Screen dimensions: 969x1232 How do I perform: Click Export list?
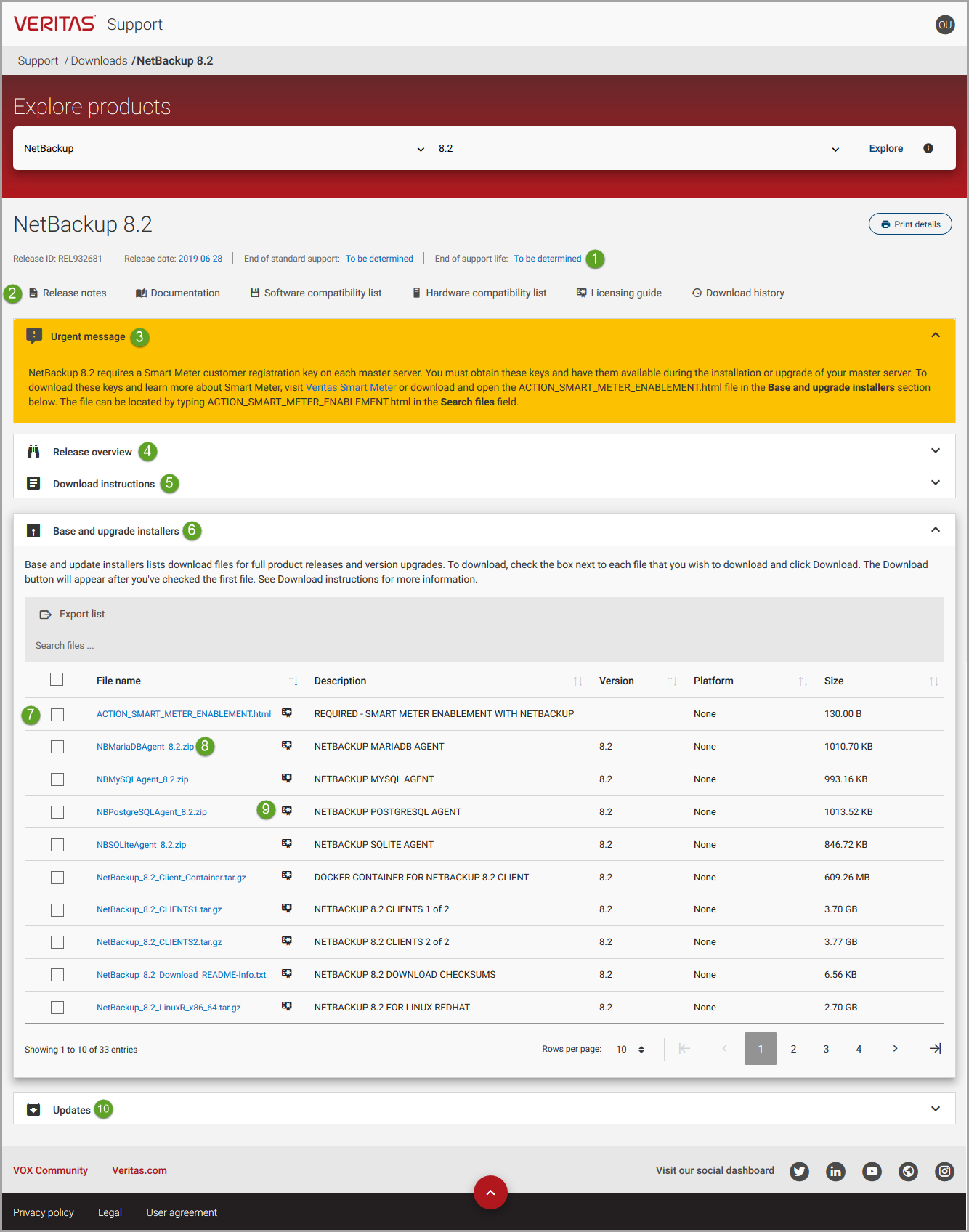(x=72, y=614)
